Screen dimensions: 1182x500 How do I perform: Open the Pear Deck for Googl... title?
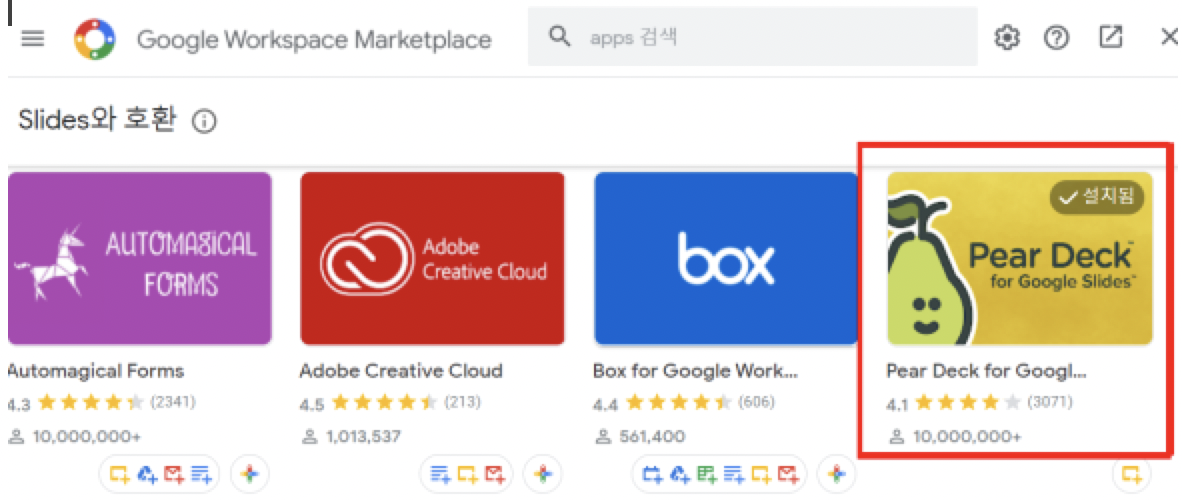pyautogui.click(x=987, y=371)
